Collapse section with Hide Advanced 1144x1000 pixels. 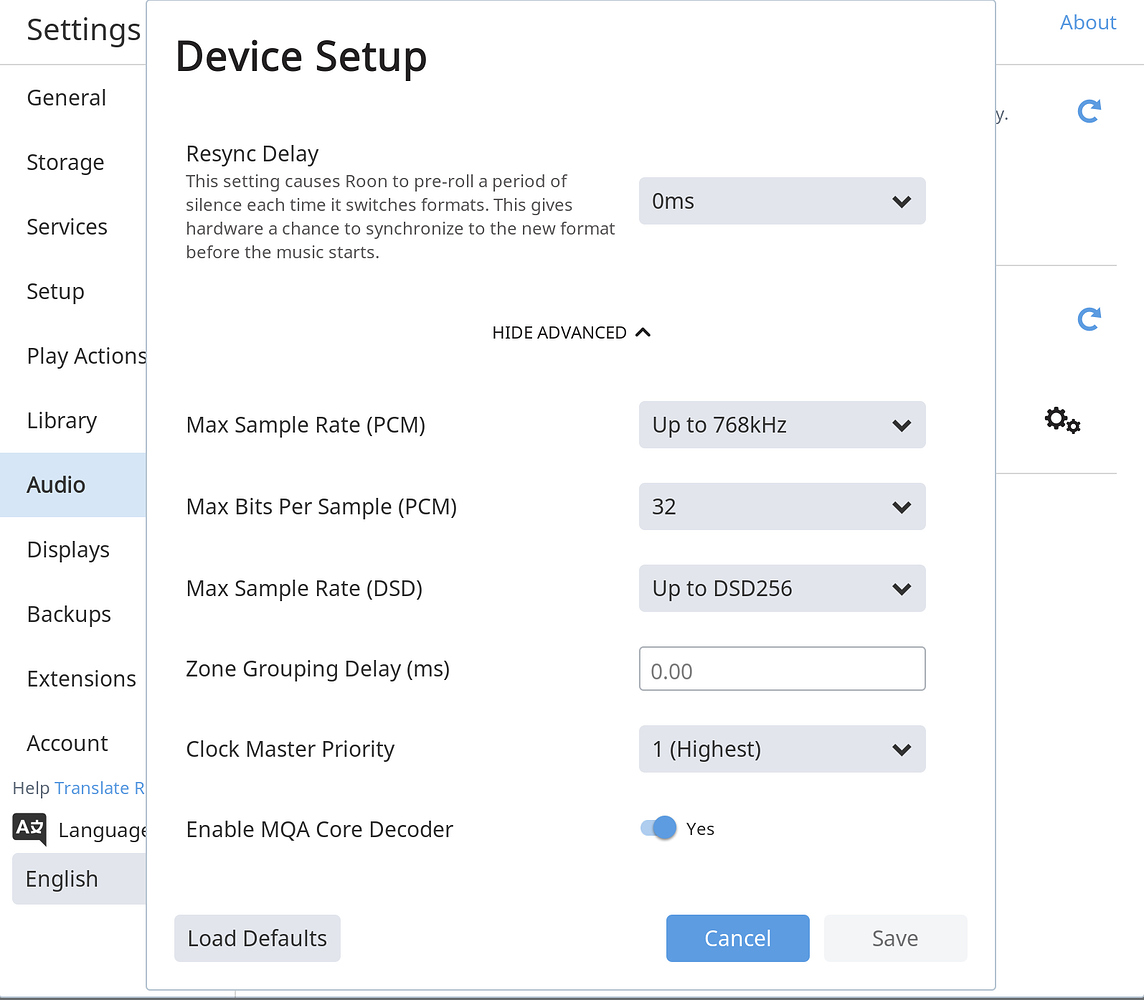[571, 332]
